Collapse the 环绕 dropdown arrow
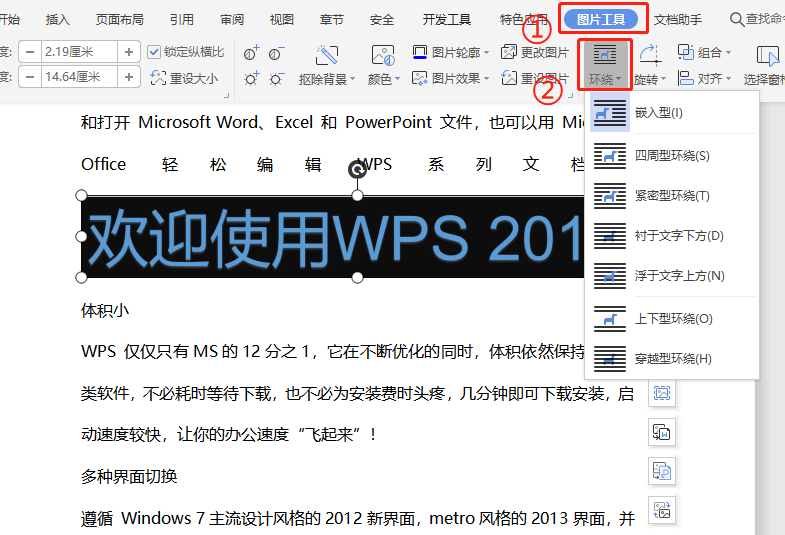 click(x=619, y=79)
